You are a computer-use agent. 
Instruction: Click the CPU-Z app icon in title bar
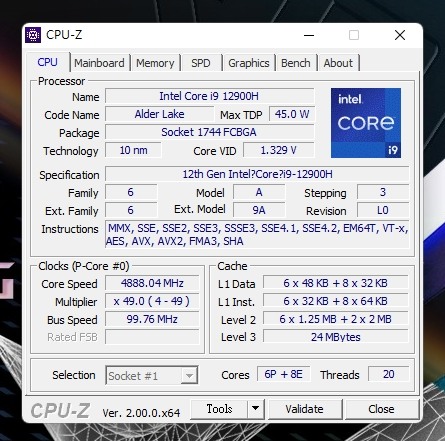coord(33,35)
